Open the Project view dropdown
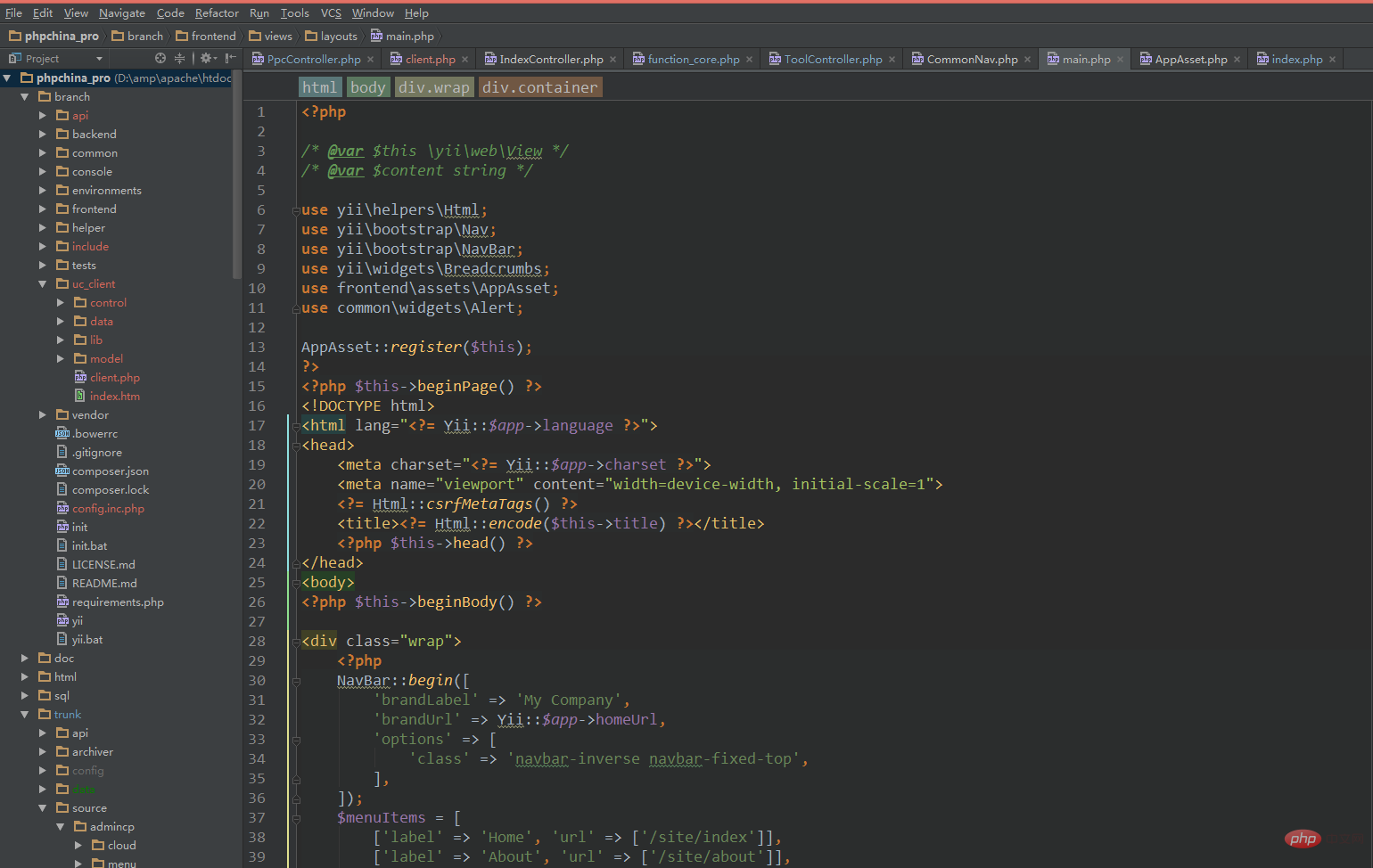This screenshot has width=1373, height=868. click(x=99, y=59)
